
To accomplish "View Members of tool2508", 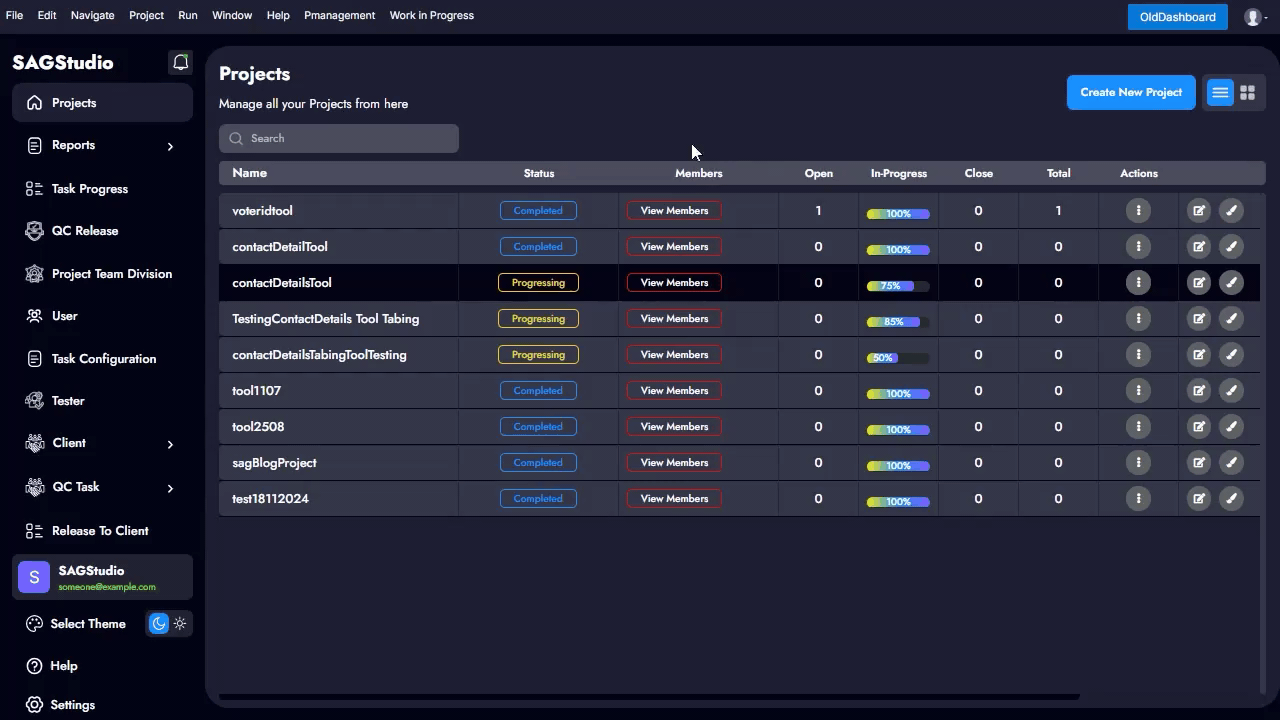I will (674, 427).
